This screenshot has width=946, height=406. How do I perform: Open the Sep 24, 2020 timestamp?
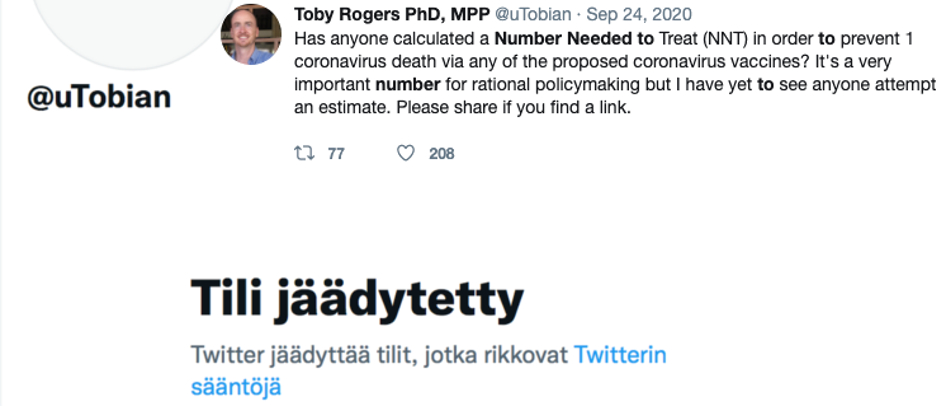pyautogui.click(x=639, y=14)
